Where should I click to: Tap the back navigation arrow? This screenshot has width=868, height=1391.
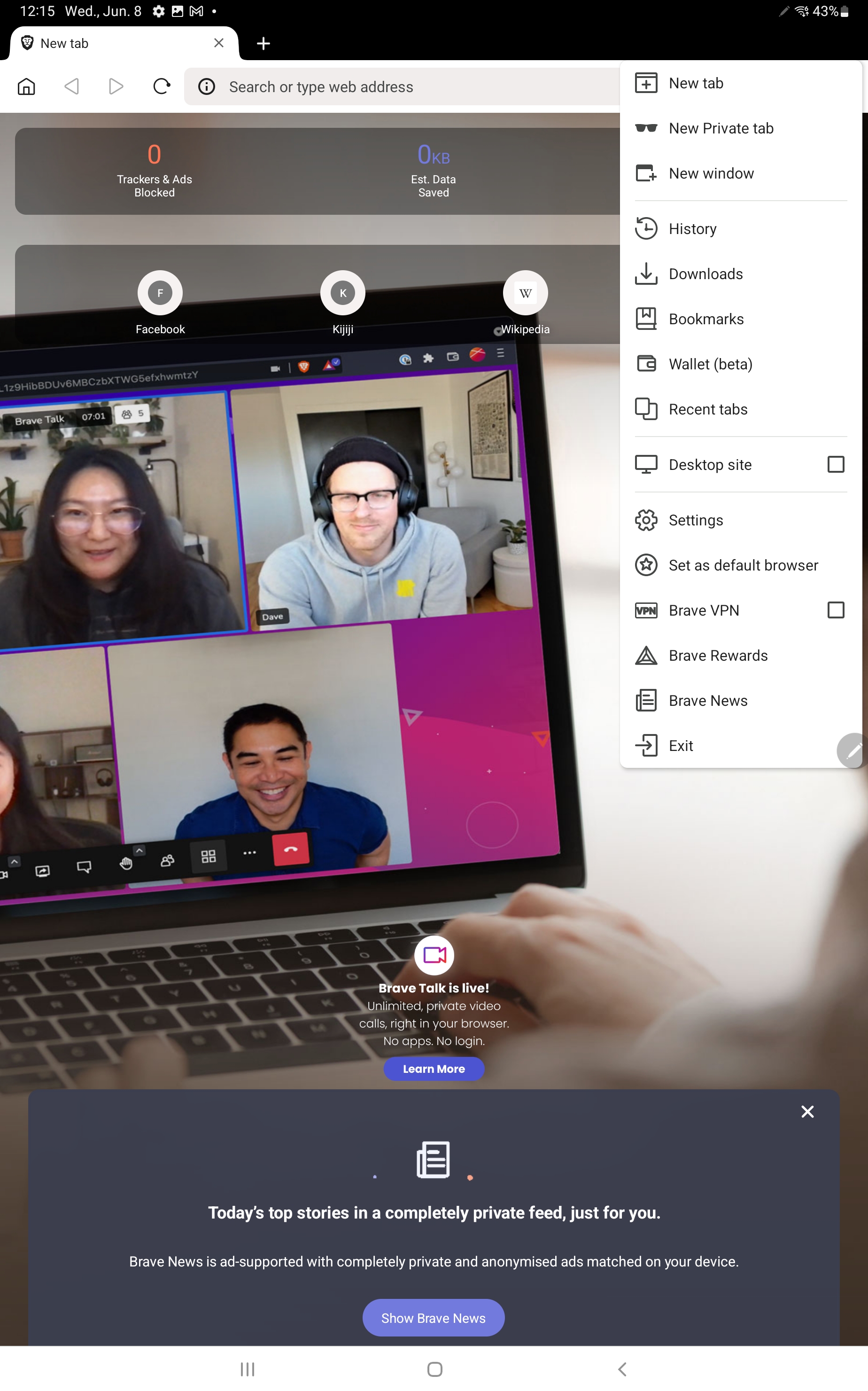[71, 87]
